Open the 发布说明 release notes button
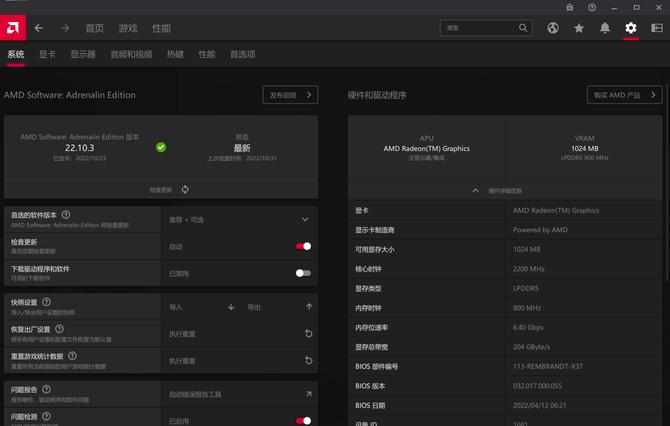 click(290, 95)
